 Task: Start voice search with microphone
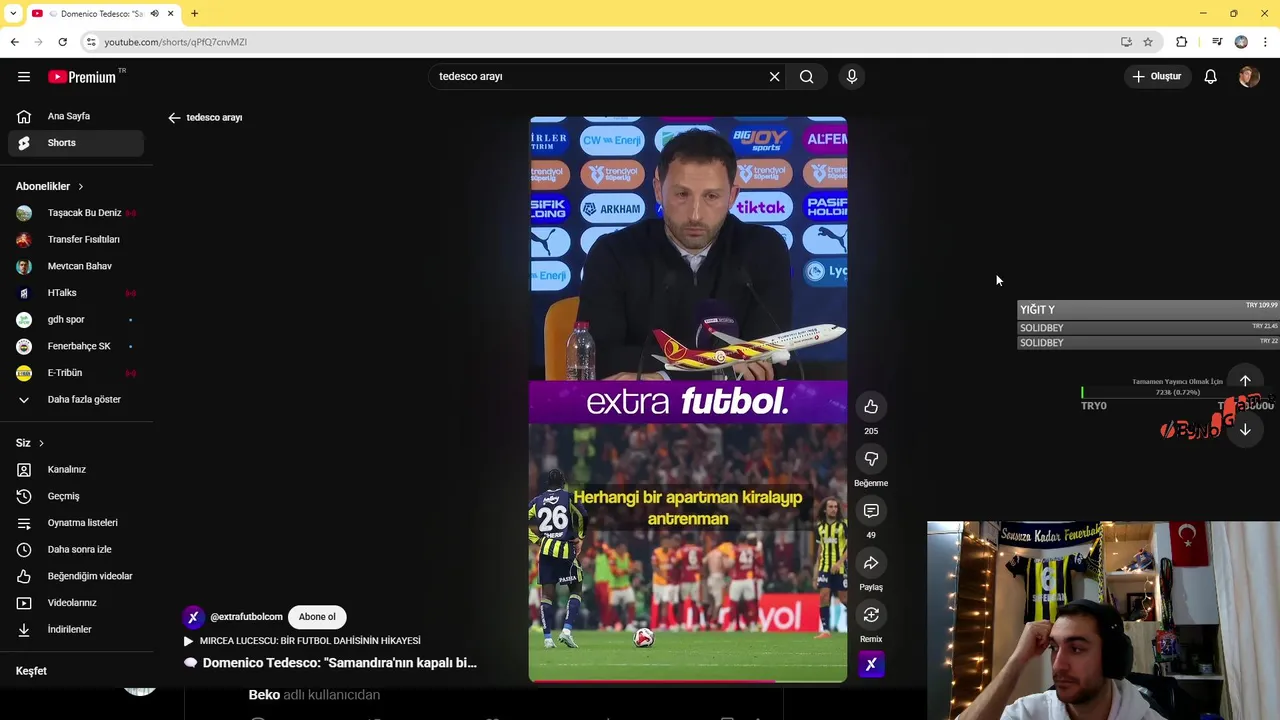pos(852,77)
